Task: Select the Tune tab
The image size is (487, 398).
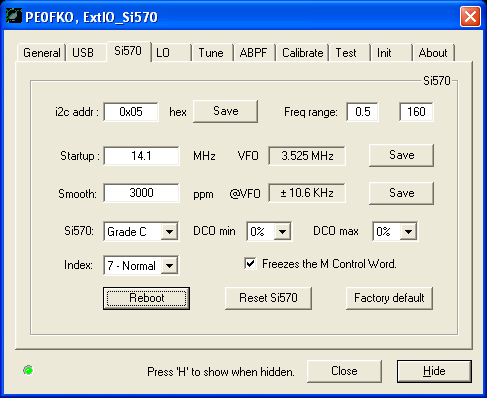Action: point(211,53)
